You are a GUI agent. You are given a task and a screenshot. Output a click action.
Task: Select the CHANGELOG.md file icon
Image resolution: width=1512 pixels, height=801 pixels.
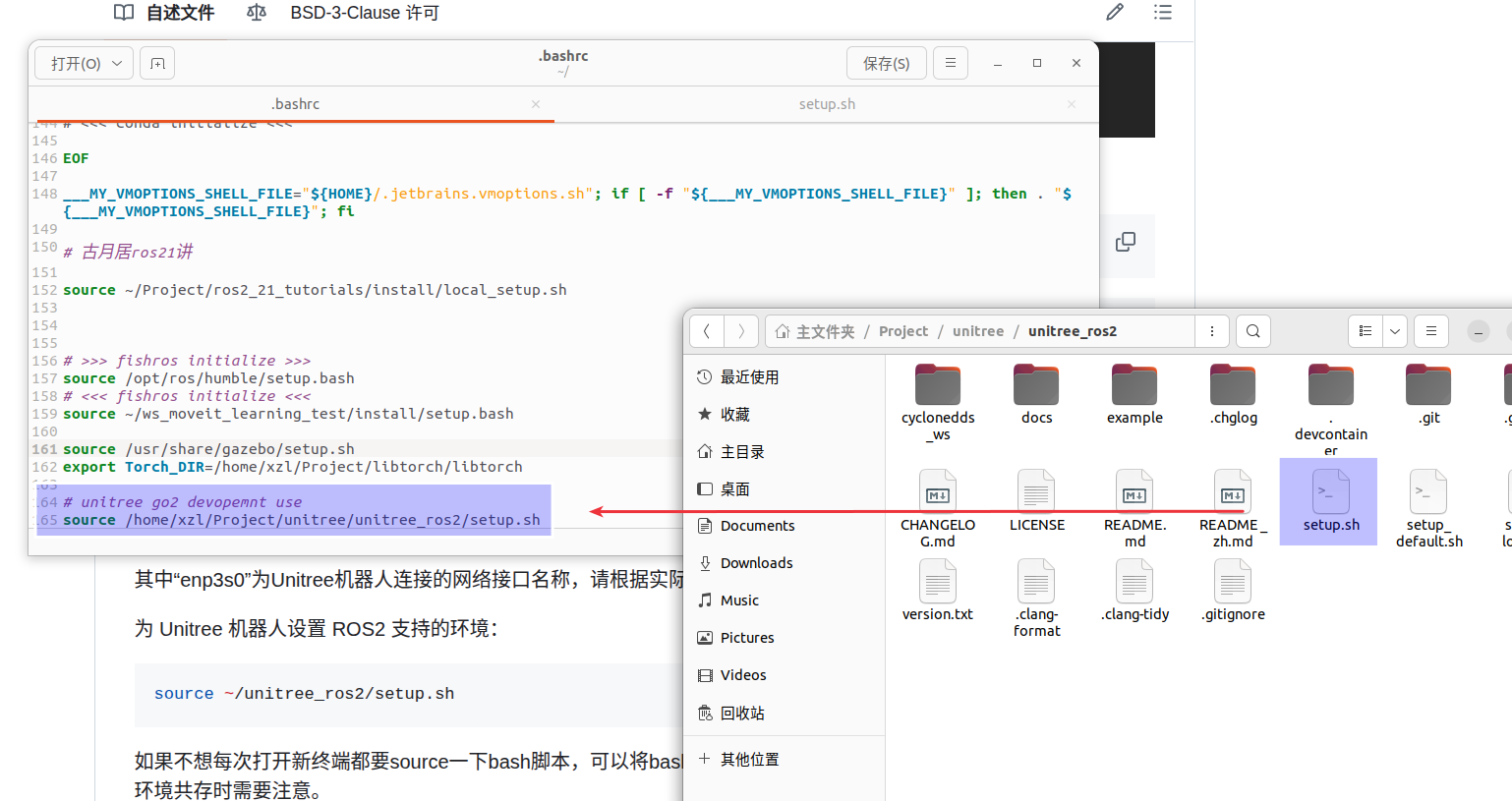(x=938, y=491)
